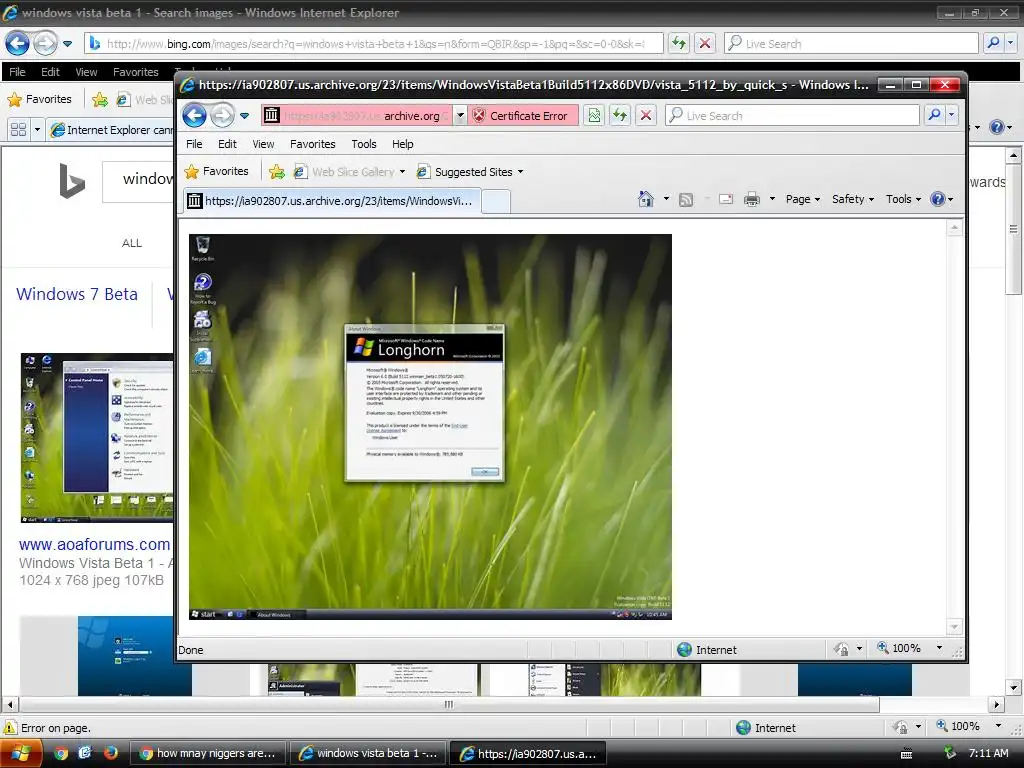Click the search magnifier in archive.org window
The width and height of the screenshot is (1024, 768).
point(934,116)
